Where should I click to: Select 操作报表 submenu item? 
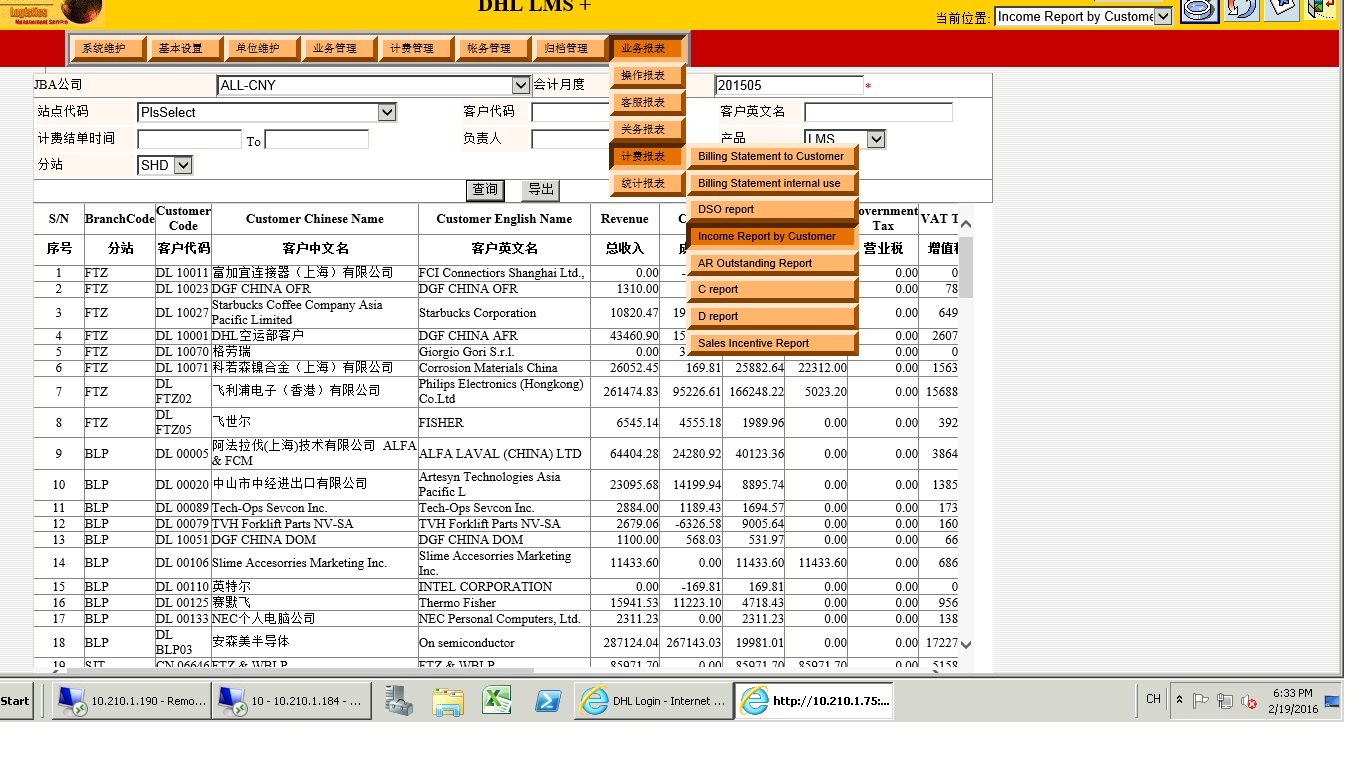click(647, 76)
